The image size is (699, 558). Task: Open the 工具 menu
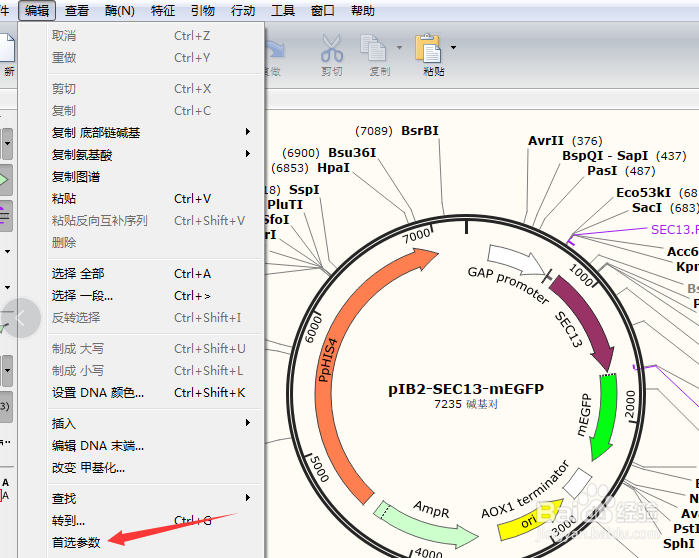click(x=283, y=10)
